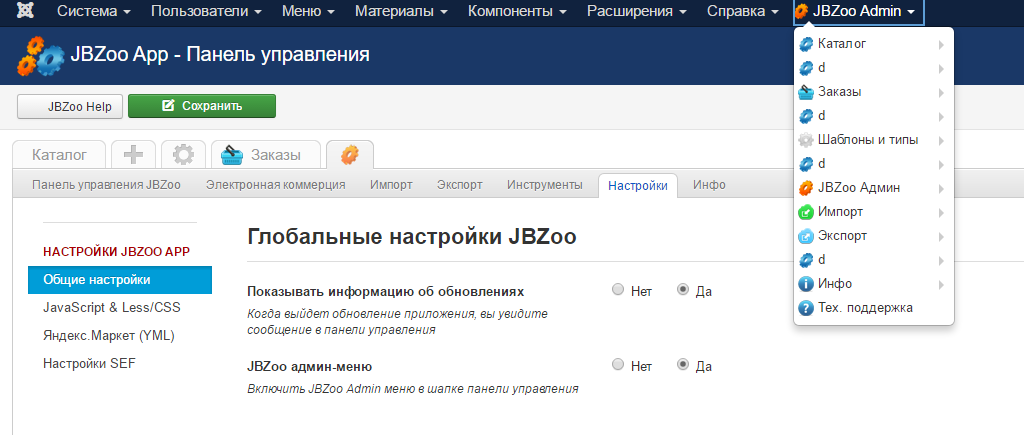Switch to the Инструменты tab

click(544, 185)
